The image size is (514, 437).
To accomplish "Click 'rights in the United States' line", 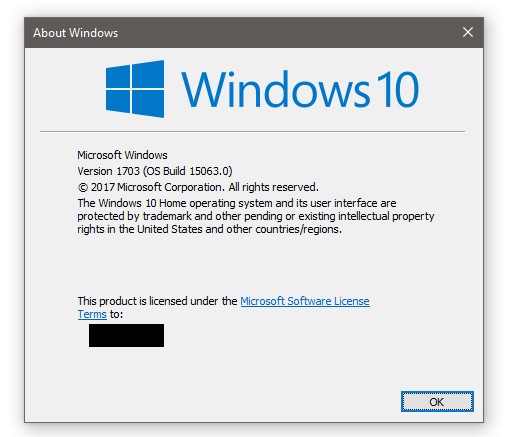I will click(210, 229).
